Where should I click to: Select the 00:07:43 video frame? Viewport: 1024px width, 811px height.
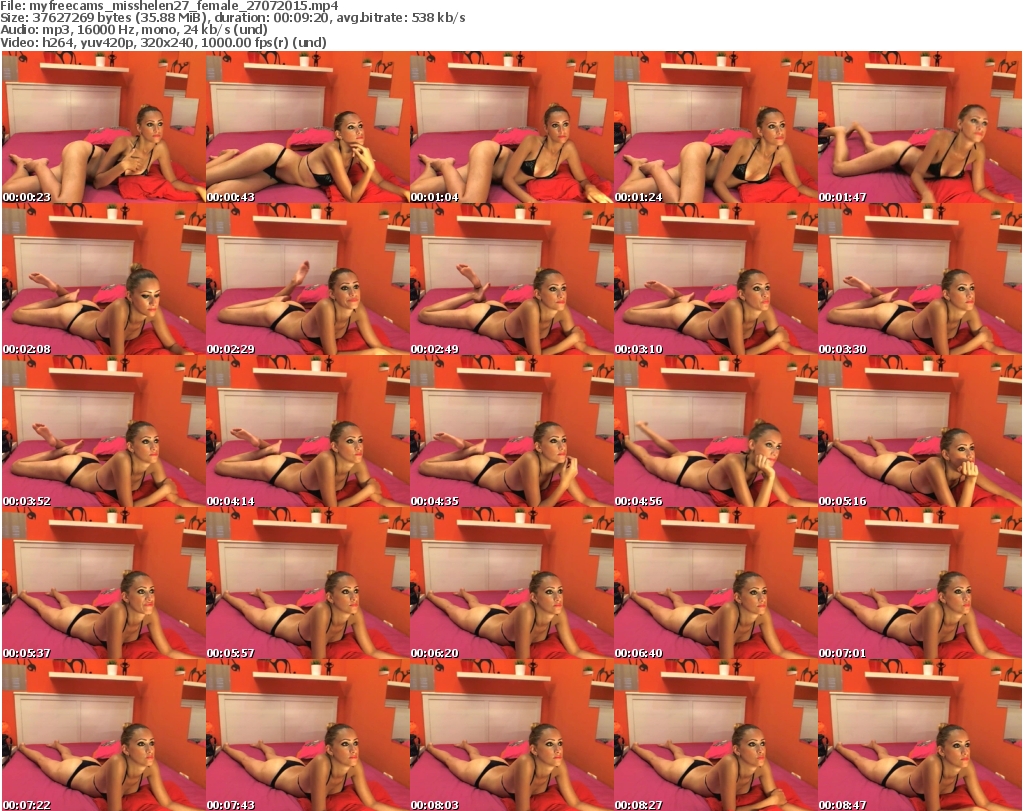tap(308, 735)
